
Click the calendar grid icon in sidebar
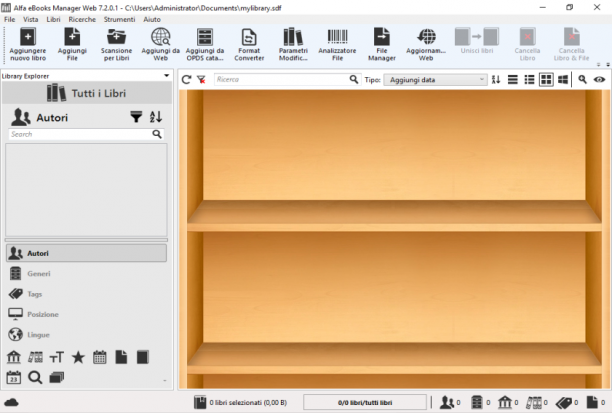(100, 357)
